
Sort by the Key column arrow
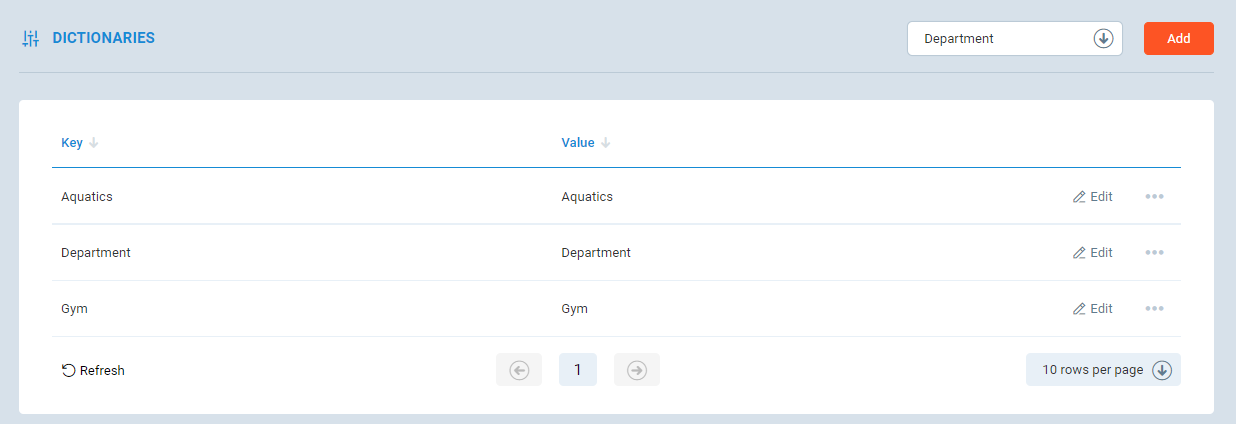[94, 143]
